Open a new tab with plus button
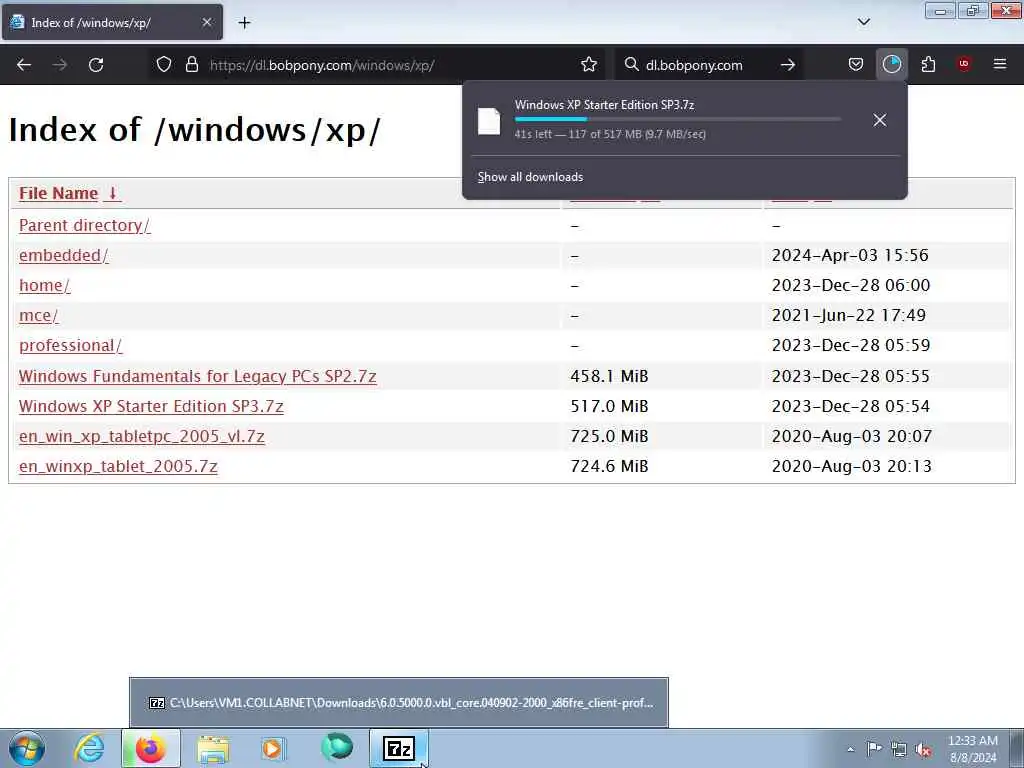This screenshot has width=1024, height=768. pos(244,23)
